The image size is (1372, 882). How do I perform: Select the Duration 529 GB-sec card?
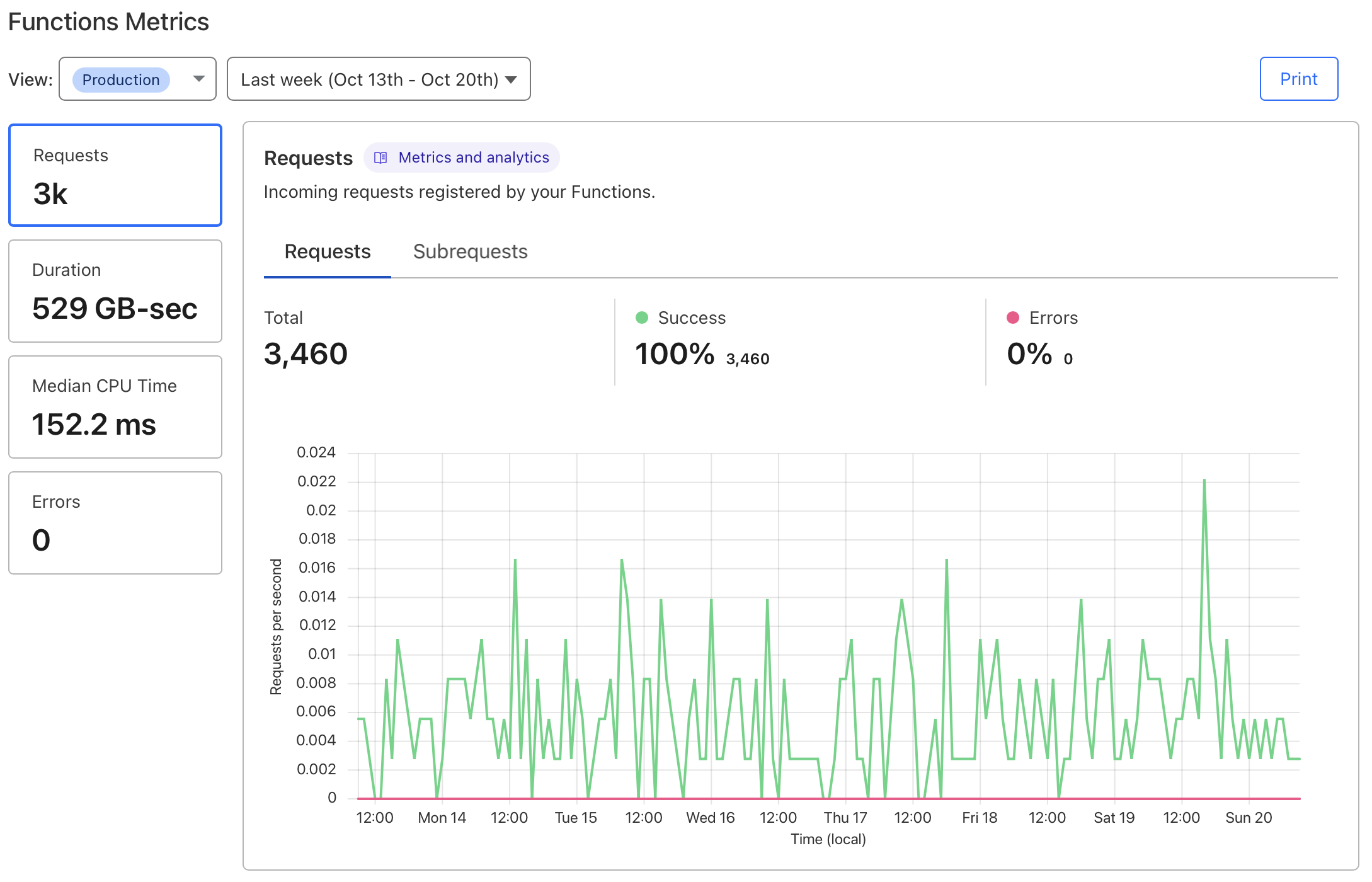(115, 291)
